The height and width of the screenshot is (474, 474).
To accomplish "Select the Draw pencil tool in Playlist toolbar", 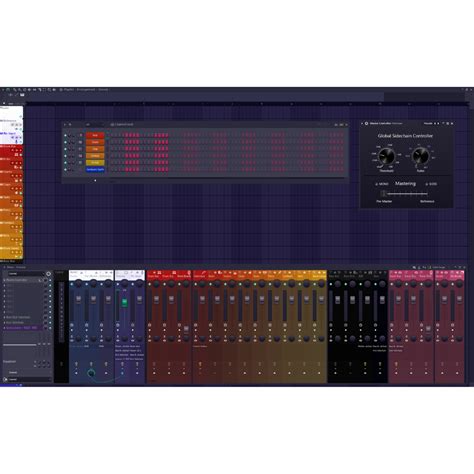I will tap(15, 90).
